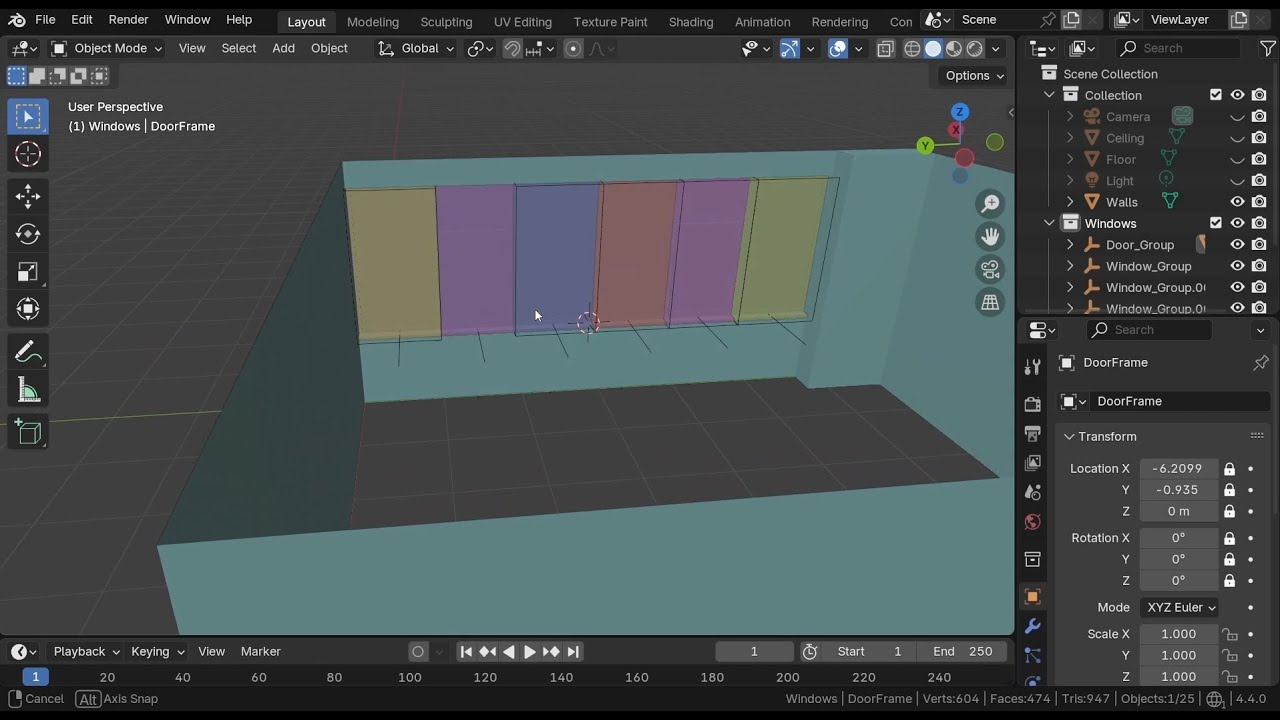This screenshot has width=1280, height=720.
Task: Select the Scale tool
Action: pos(28,272)
